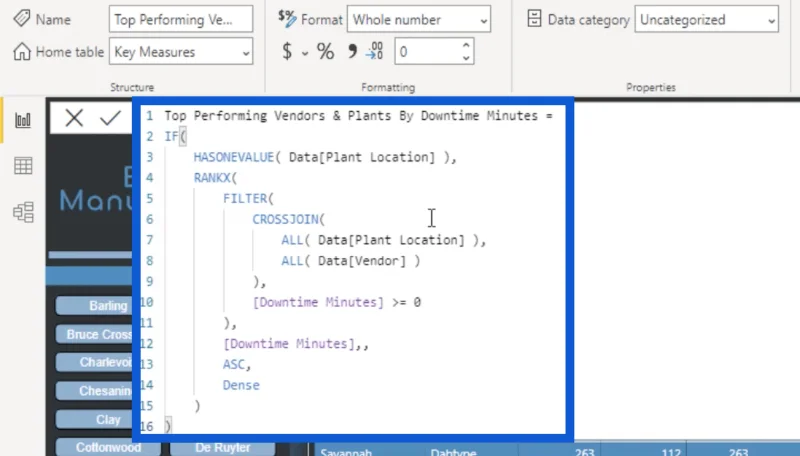Cancel the formula edit with X icon
800x456 pixels.
coord(74,118)
